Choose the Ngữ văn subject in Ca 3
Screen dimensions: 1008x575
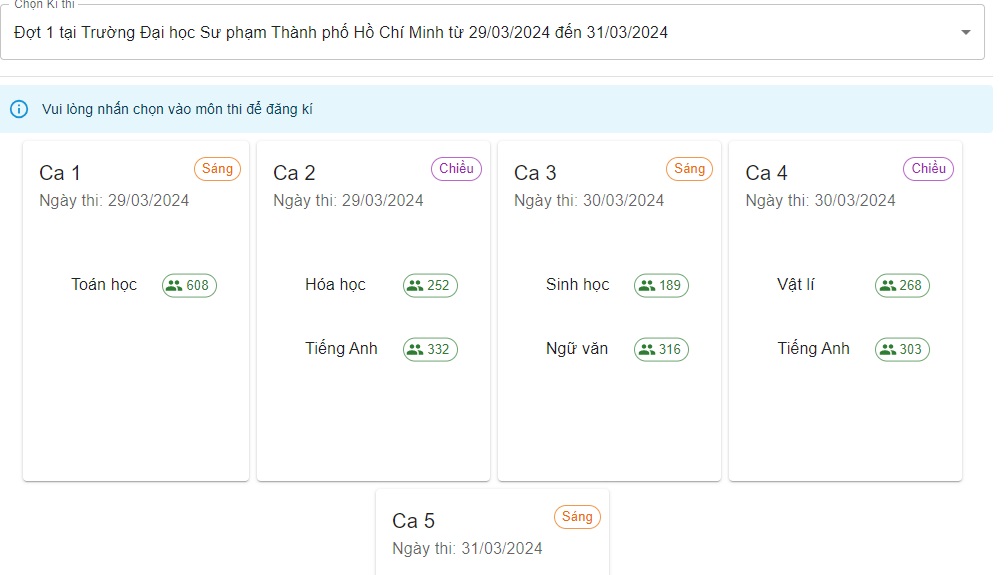coord(577,349)
